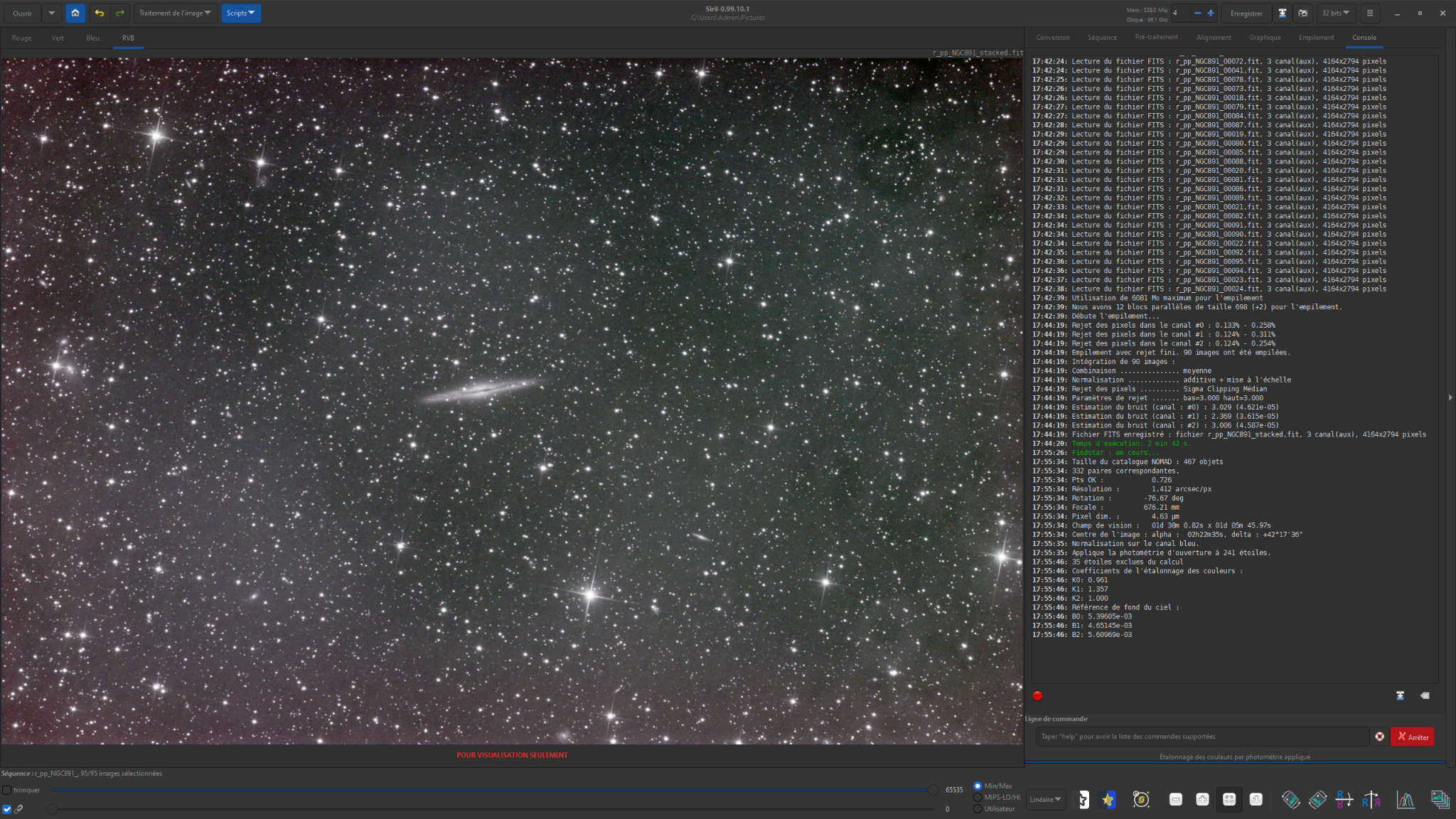Mirror the image about the horizontal axis
Viewport: 1456px width, 819px height.
pyautogui.click(x=1344, y=800)
